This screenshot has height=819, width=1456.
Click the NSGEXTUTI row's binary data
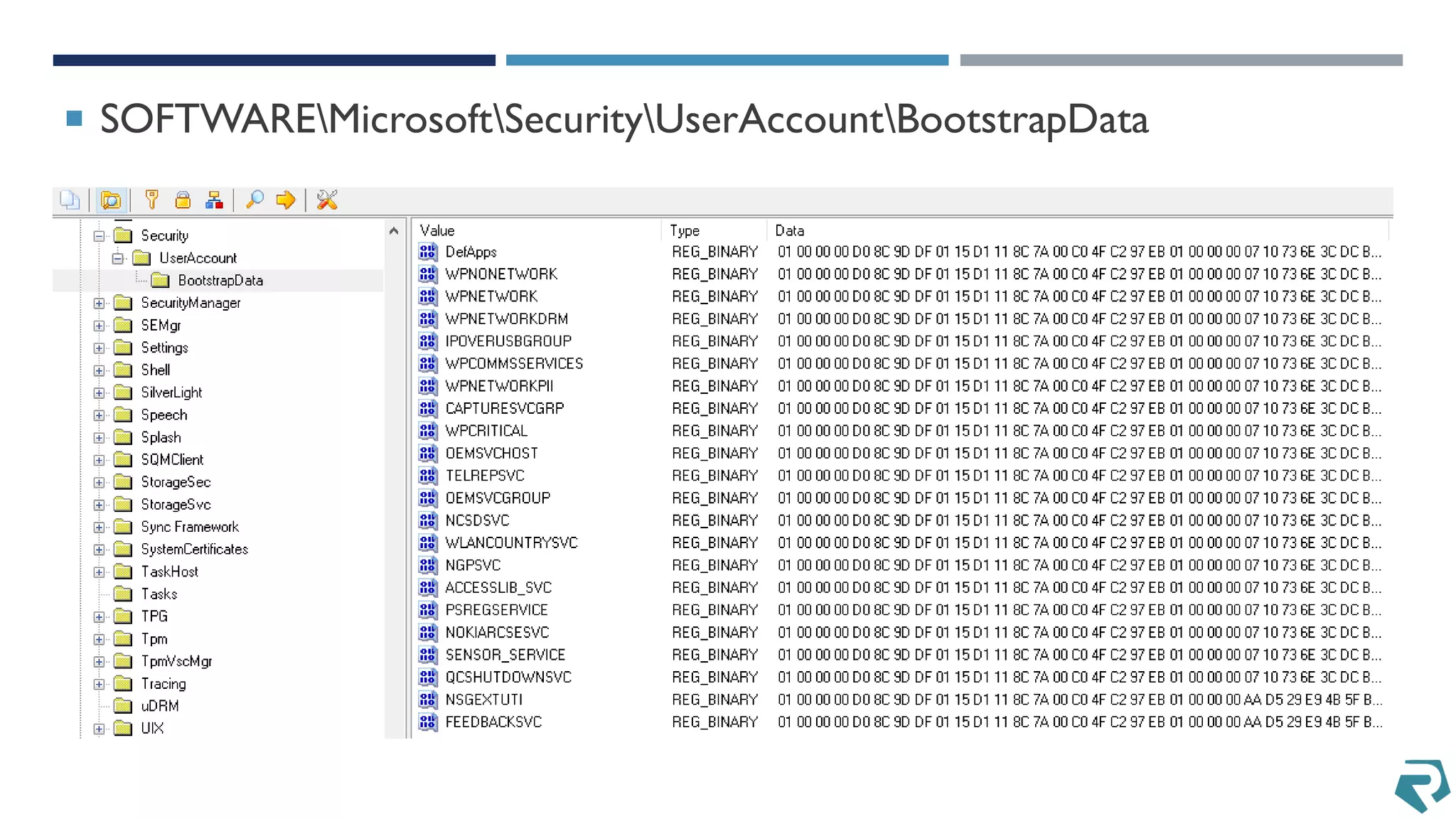click(1079, 700)
